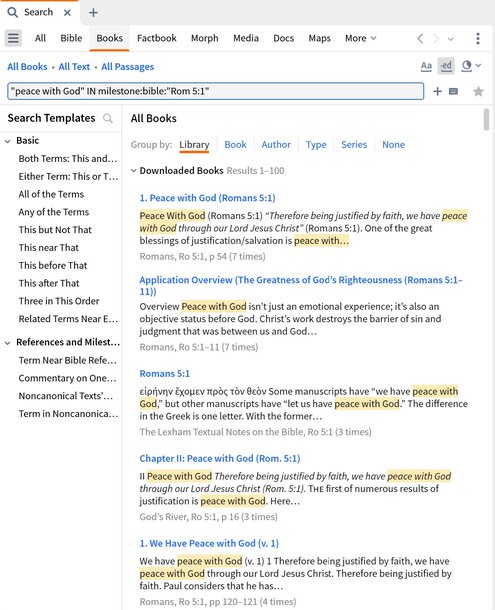The width and height of the screenshot is (495, 610).
Task: Switch to the Bible search tab
Action: 71,38
